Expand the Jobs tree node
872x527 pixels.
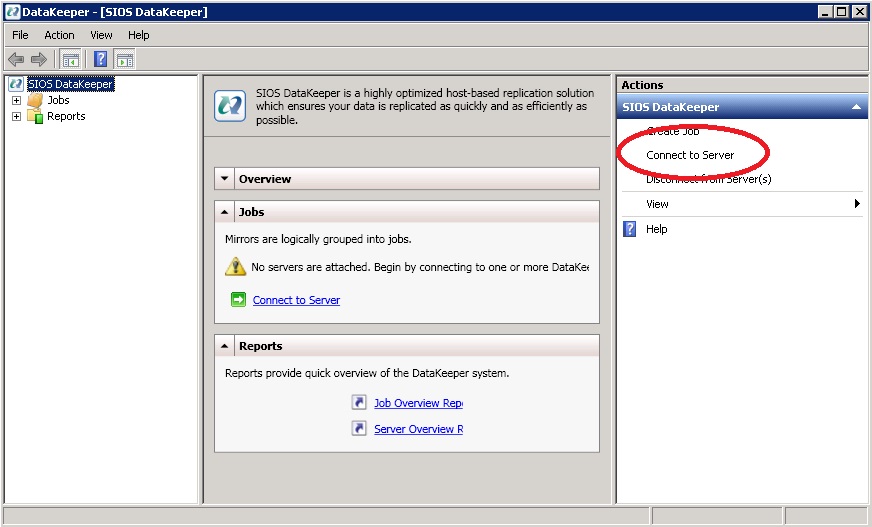pyautogui.click(x=17, y=101)
